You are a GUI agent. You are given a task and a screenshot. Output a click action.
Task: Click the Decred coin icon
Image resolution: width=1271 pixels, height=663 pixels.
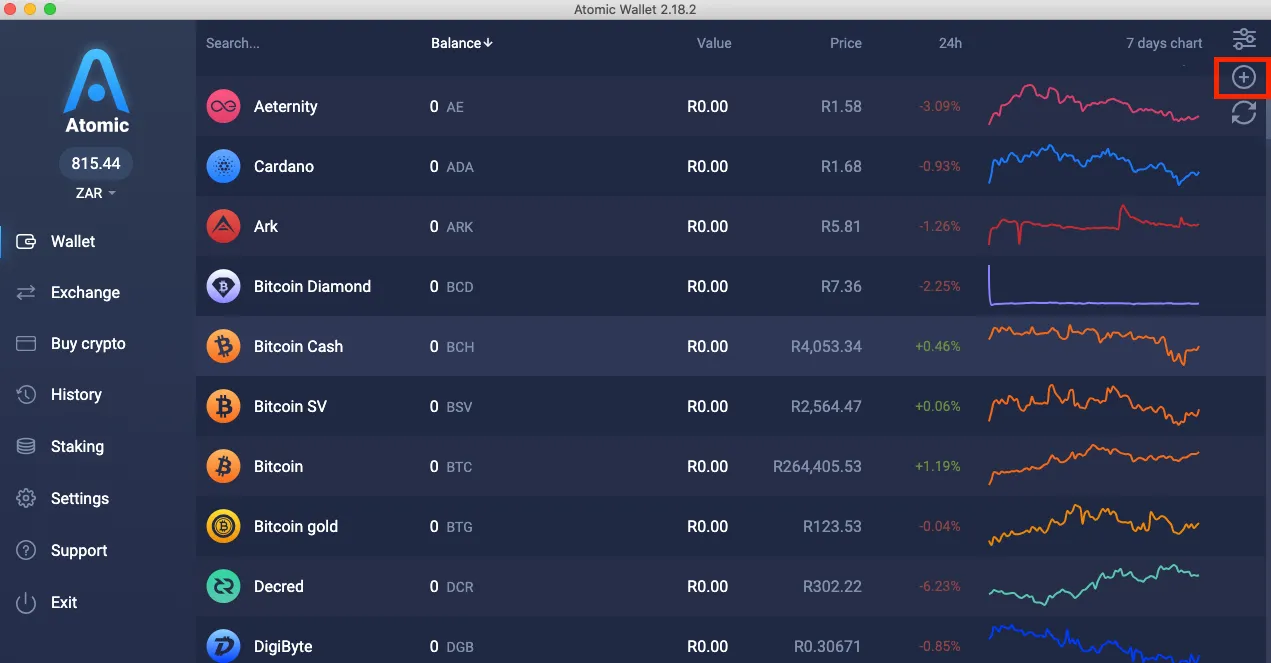(223, 586)
